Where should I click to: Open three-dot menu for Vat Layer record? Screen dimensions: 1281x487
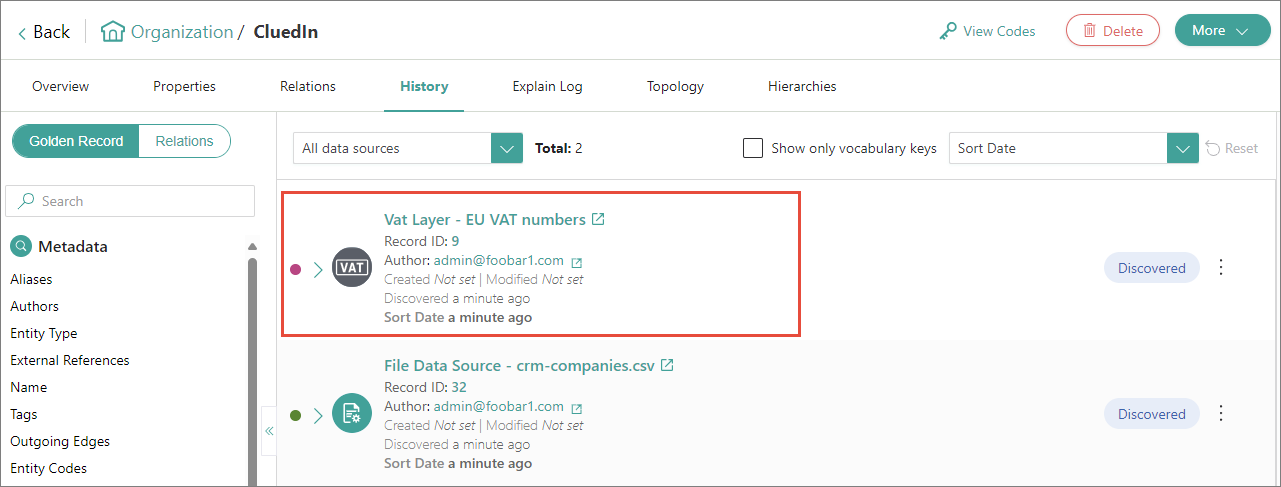tap(1220, 268)
